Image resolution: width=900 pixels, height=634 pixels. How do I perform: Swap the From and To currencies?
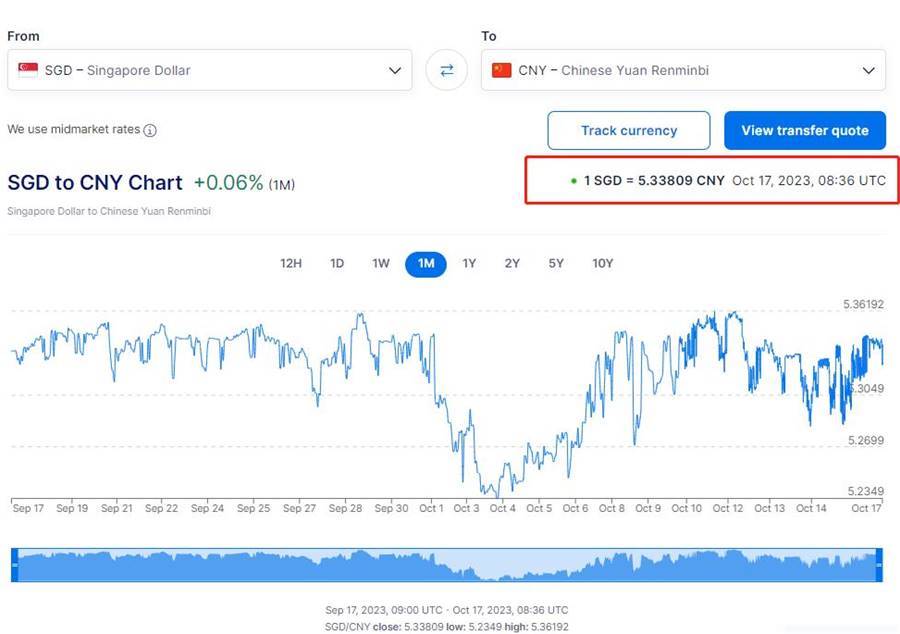click(x=447, y=70)
